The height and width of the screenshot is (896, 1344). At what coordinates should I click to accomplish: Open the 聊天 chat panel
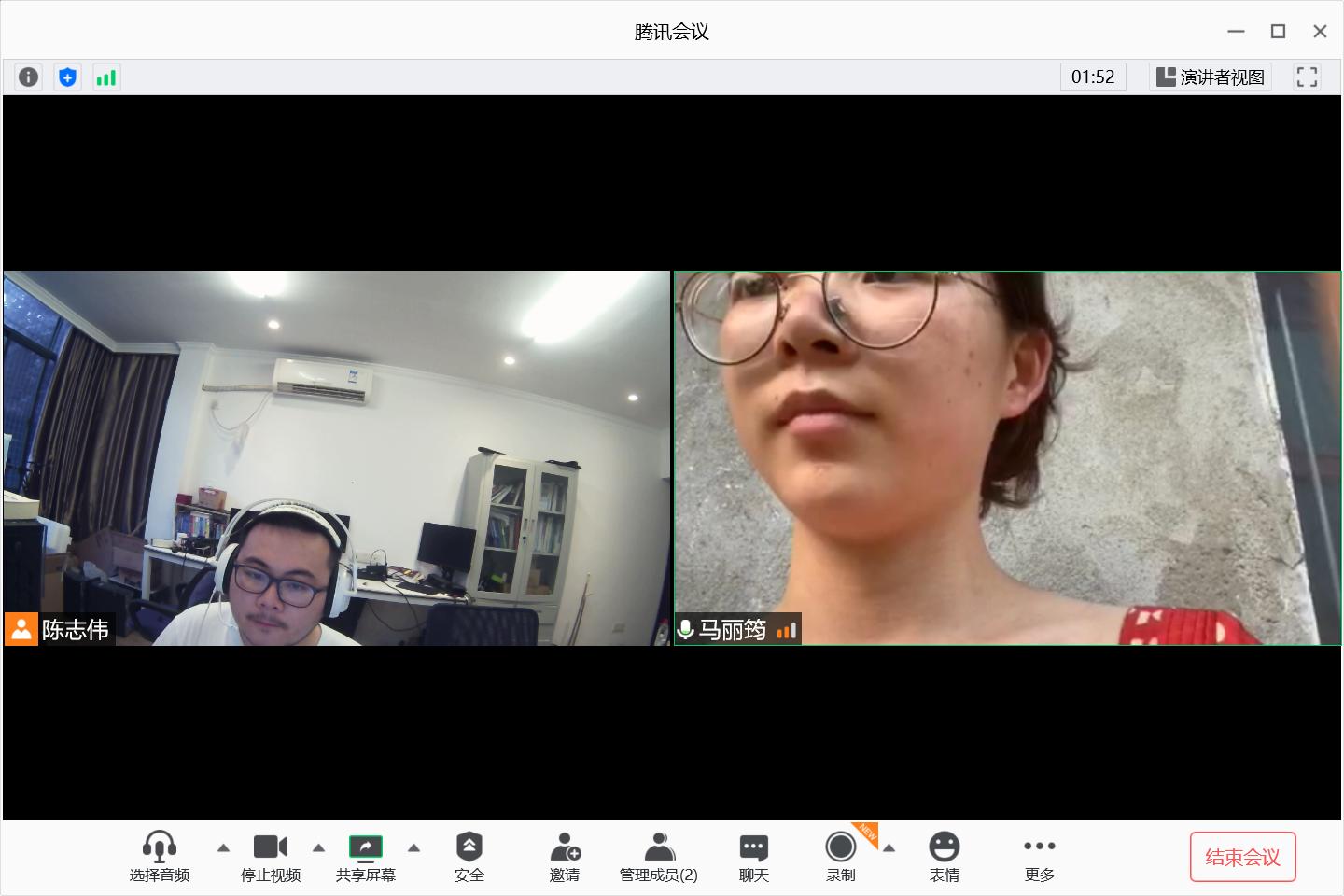(753, 857)
